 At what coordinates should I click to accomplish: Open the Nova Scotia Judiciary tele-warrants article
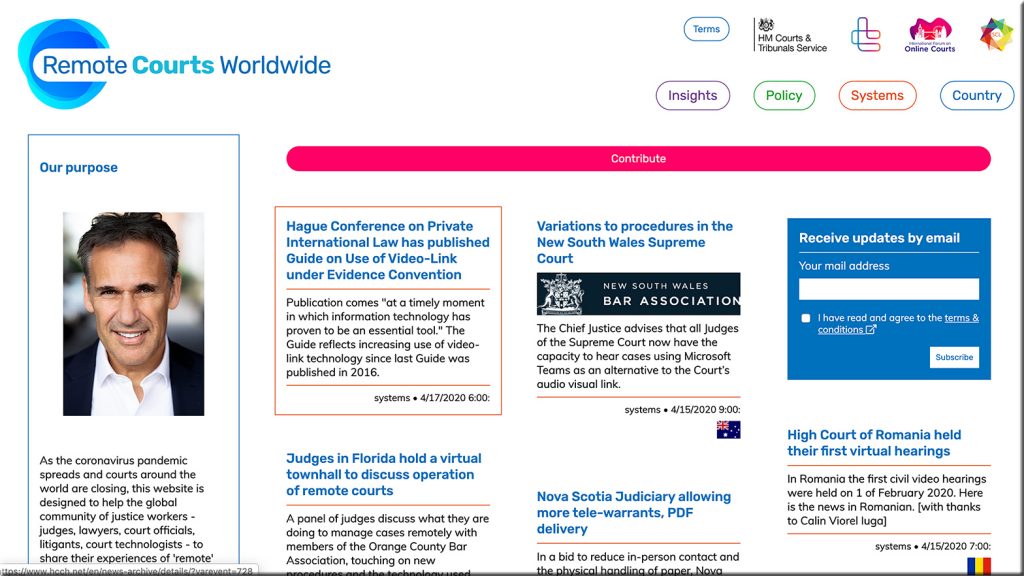633,513
